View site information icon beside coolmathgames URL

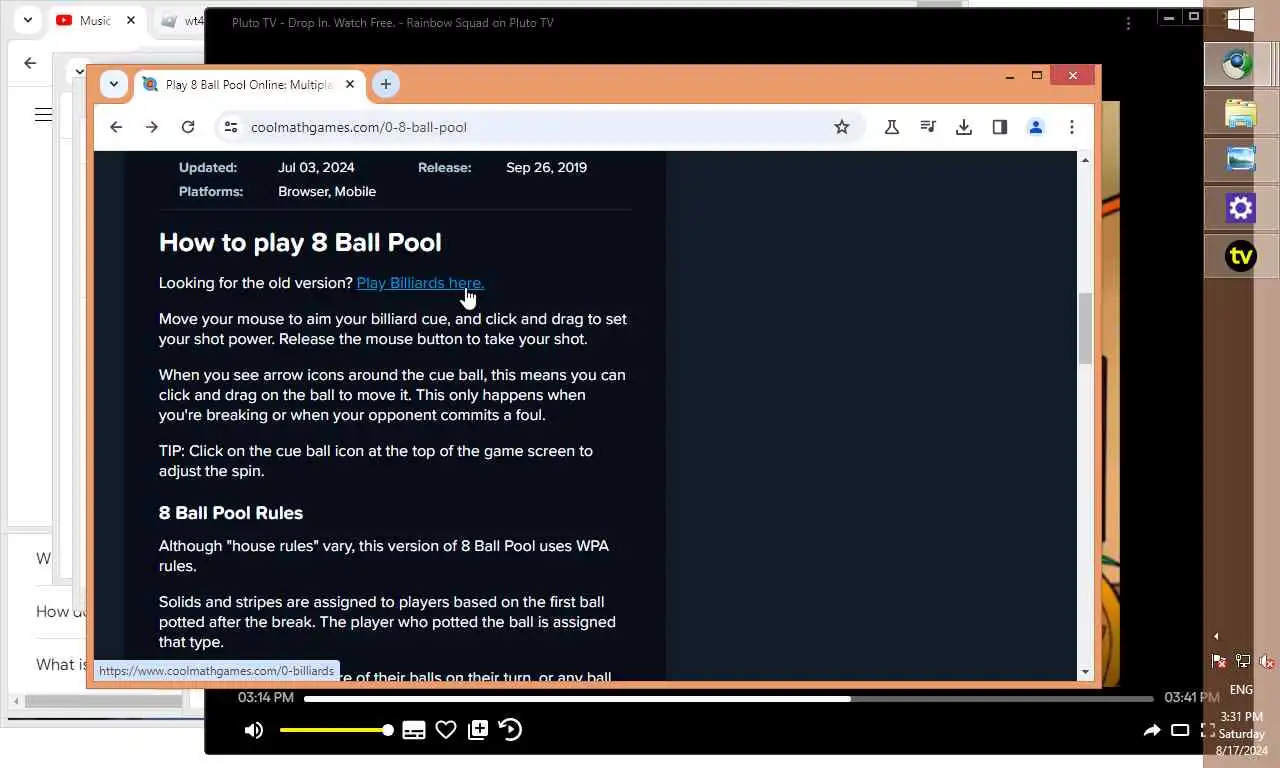(x=231, y=127)
